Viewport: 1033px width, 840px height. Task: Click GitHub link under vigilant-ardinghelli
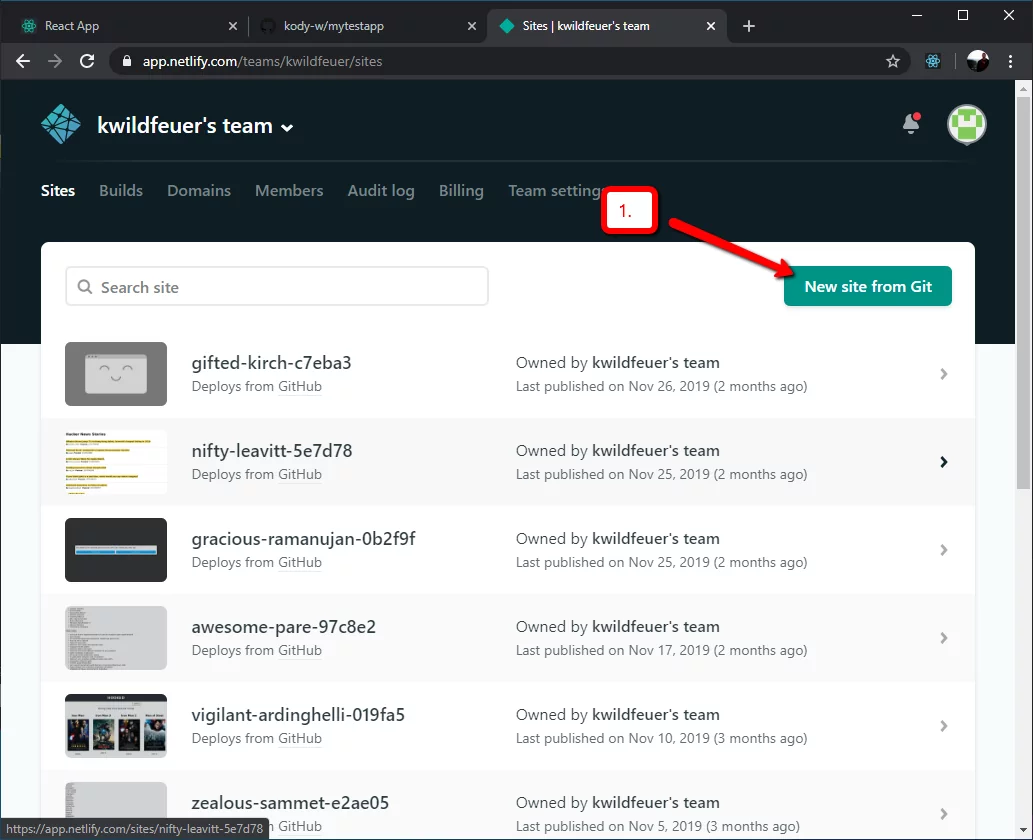point(300,738)
